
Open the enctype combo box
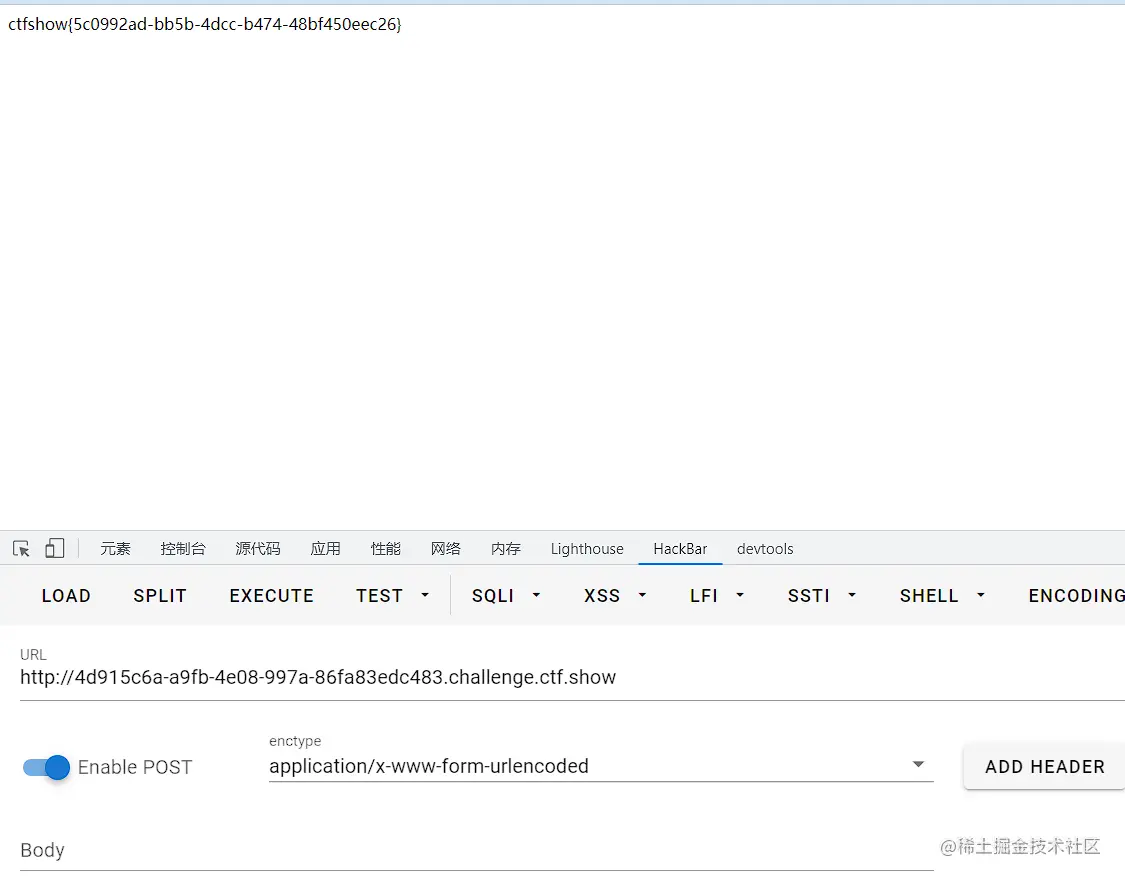[601, 766]
